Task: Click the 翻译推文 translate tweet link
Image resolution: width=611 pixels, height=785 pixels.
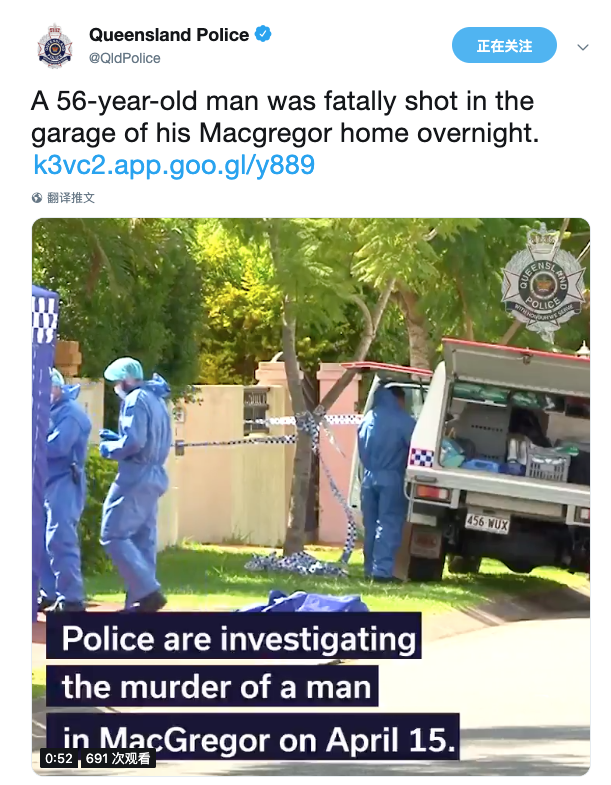Action: pos(71,198)
